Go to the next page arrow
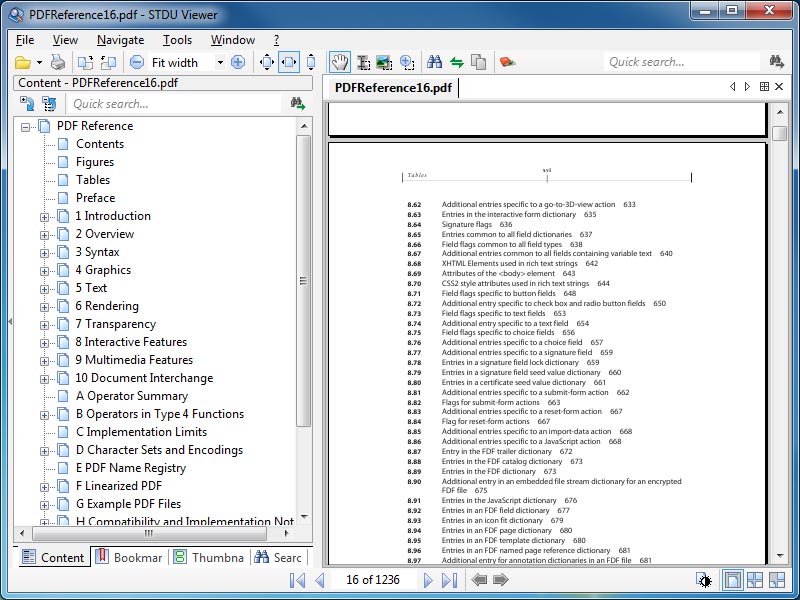The image size is (800, 600). point(428,578)
